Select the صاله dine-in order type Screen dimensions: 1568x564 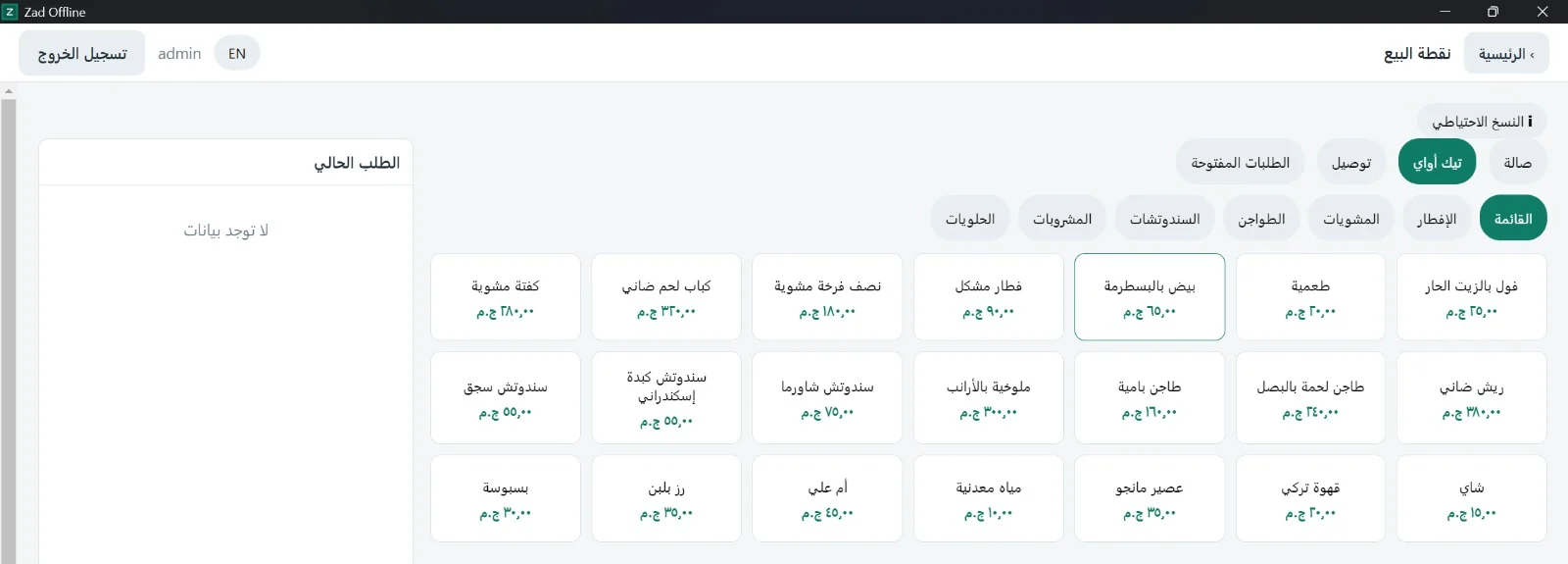(1517, 162)
